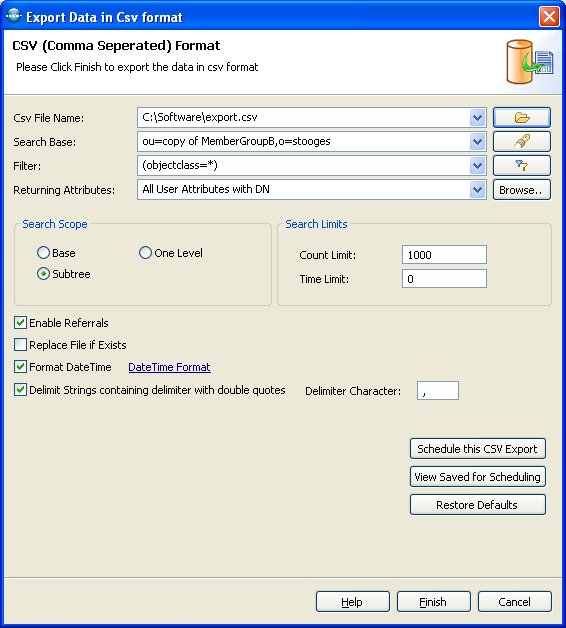Click the Browse.. button for attributes

[x=522, y=190]
